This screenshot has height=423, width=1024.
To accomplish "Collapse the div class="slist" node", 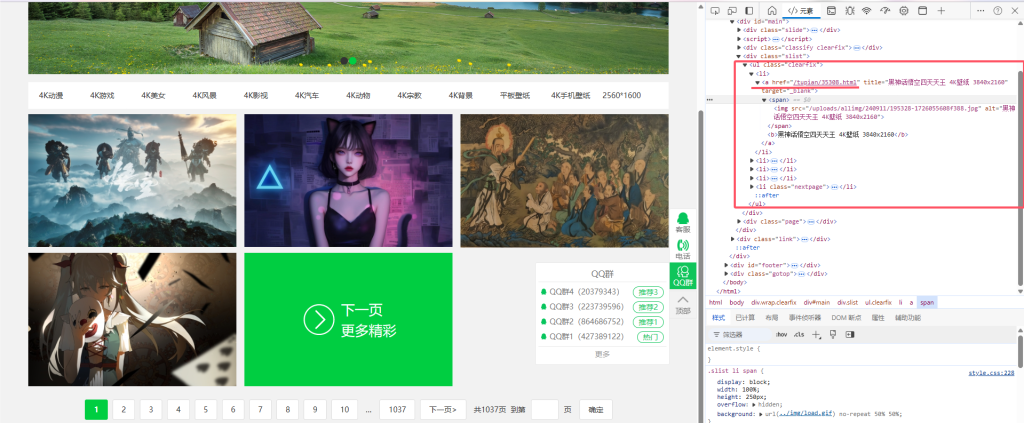I will 739,56.
